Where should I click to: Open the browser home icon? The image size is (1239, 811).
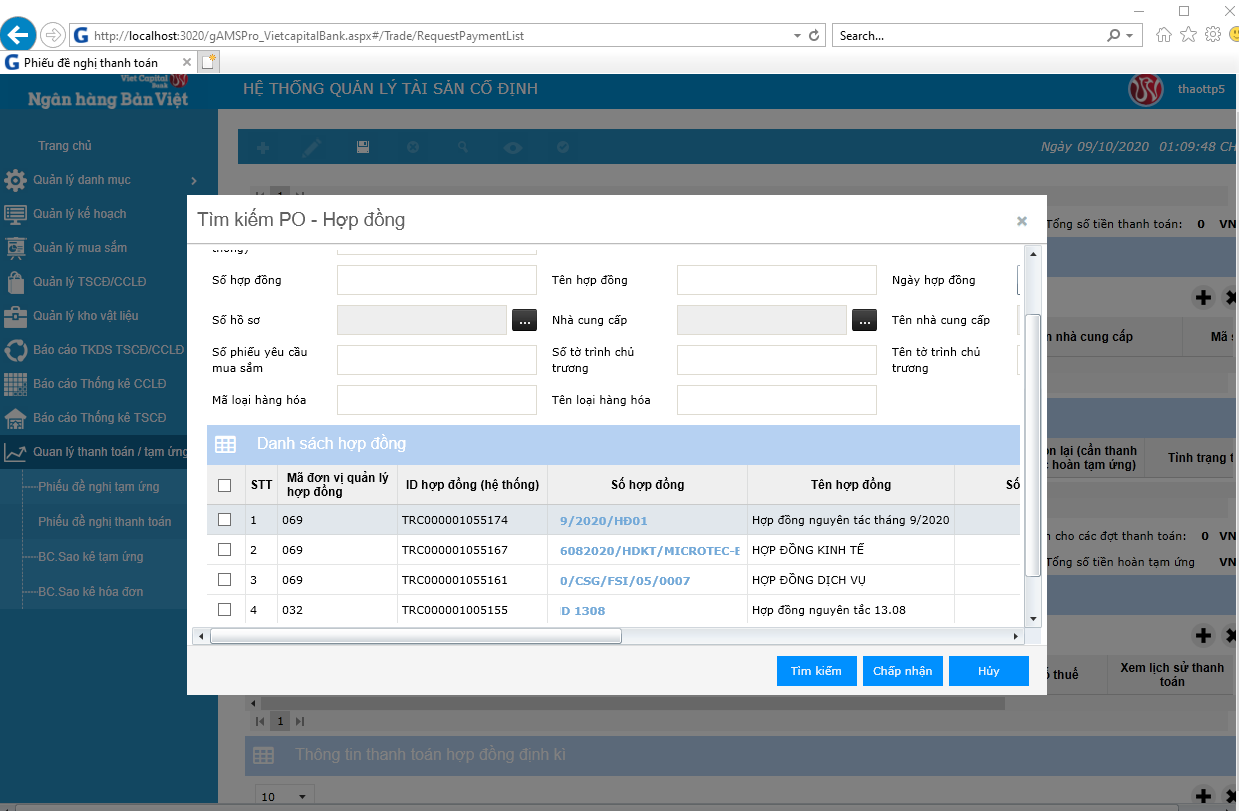pos(1163,35)
